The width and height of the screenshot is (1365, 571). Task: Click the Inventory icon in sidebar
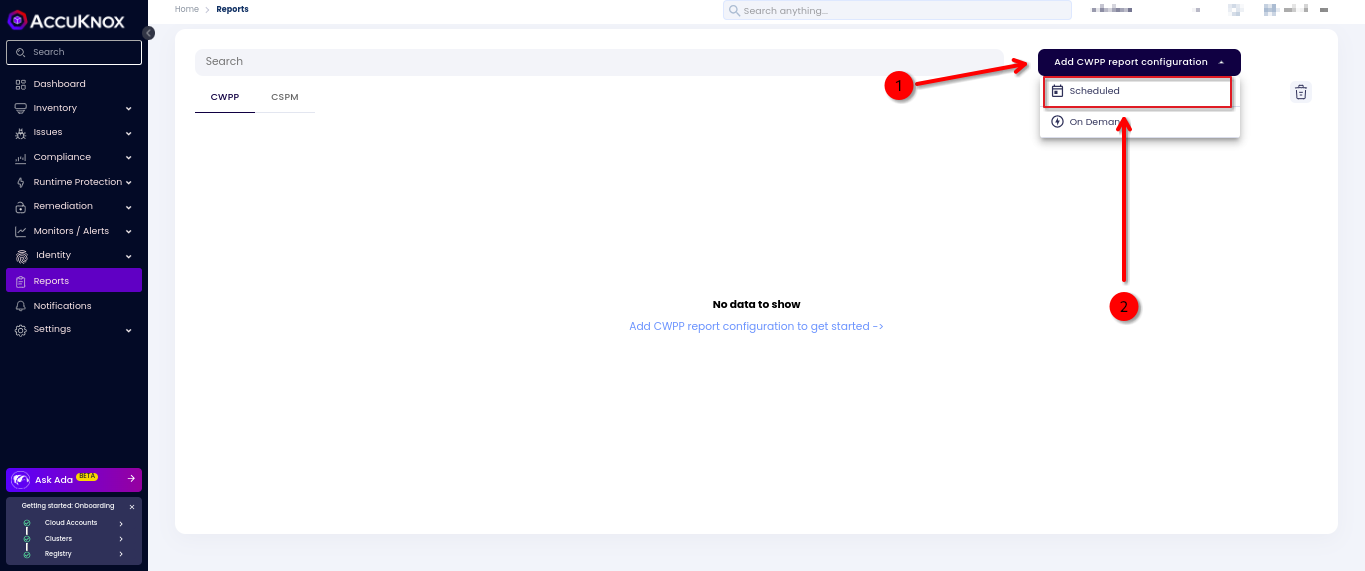20,108
